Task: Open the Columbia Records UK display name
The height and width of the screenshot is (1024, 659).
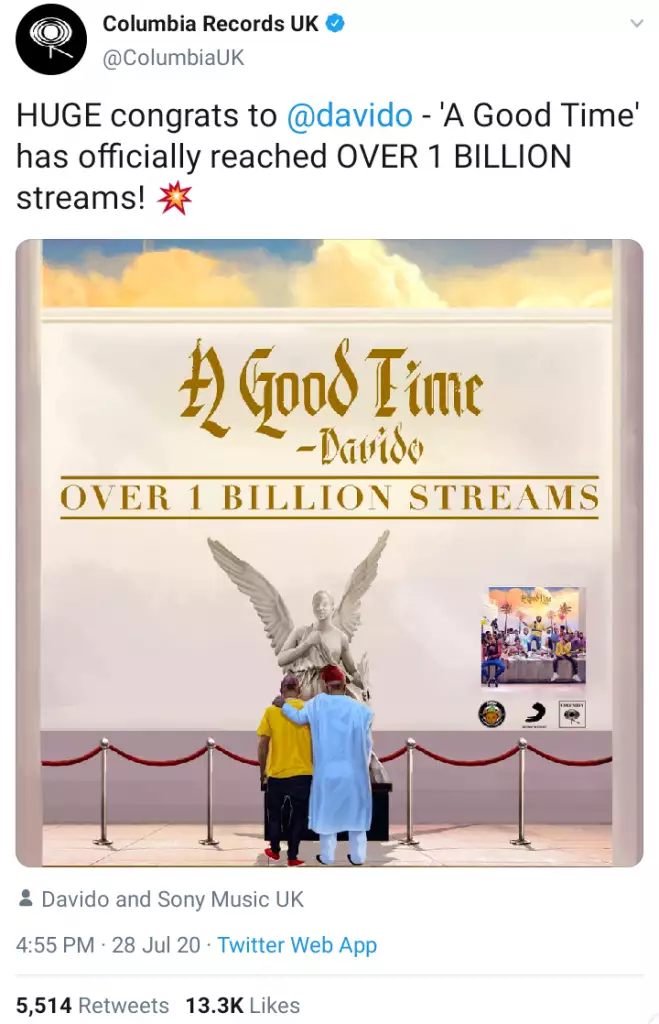Action: pyautogui.click(x=210, y=24)
